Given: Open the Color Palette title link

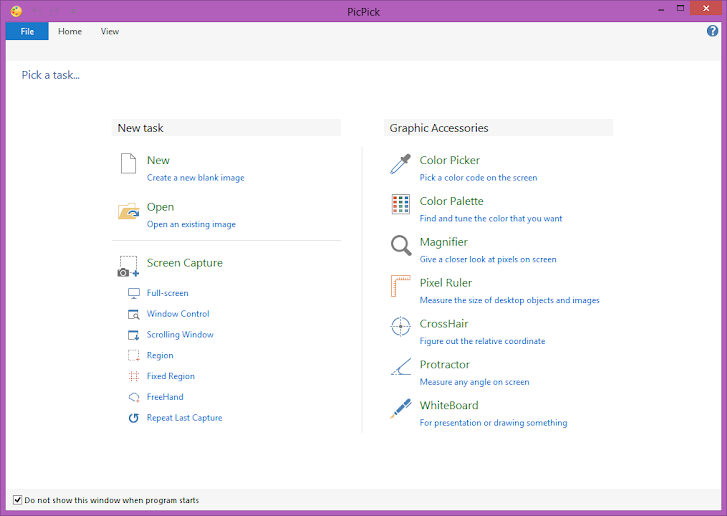Looking at the screenshot, I should 451,201.
